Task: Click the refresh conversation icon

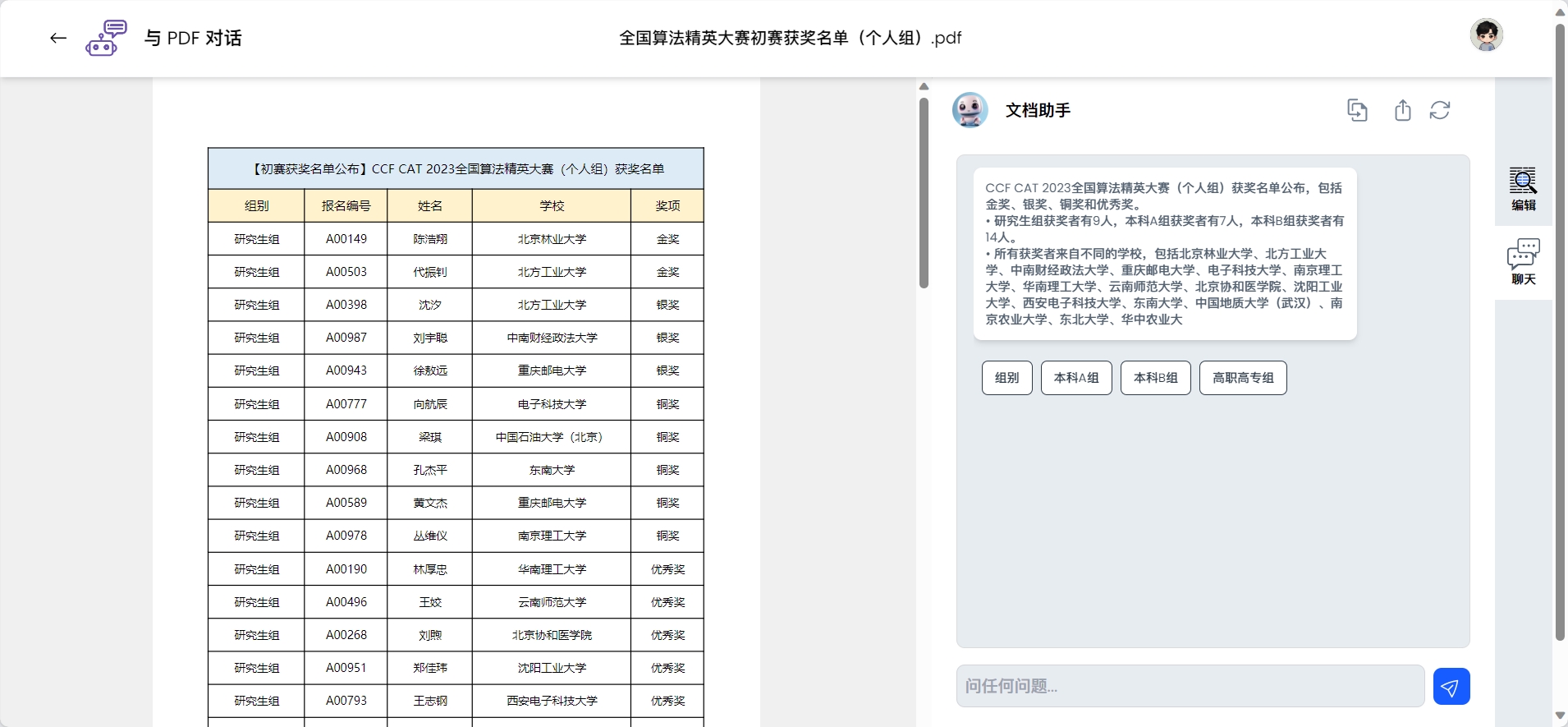Action: (x=1440, y=110)
